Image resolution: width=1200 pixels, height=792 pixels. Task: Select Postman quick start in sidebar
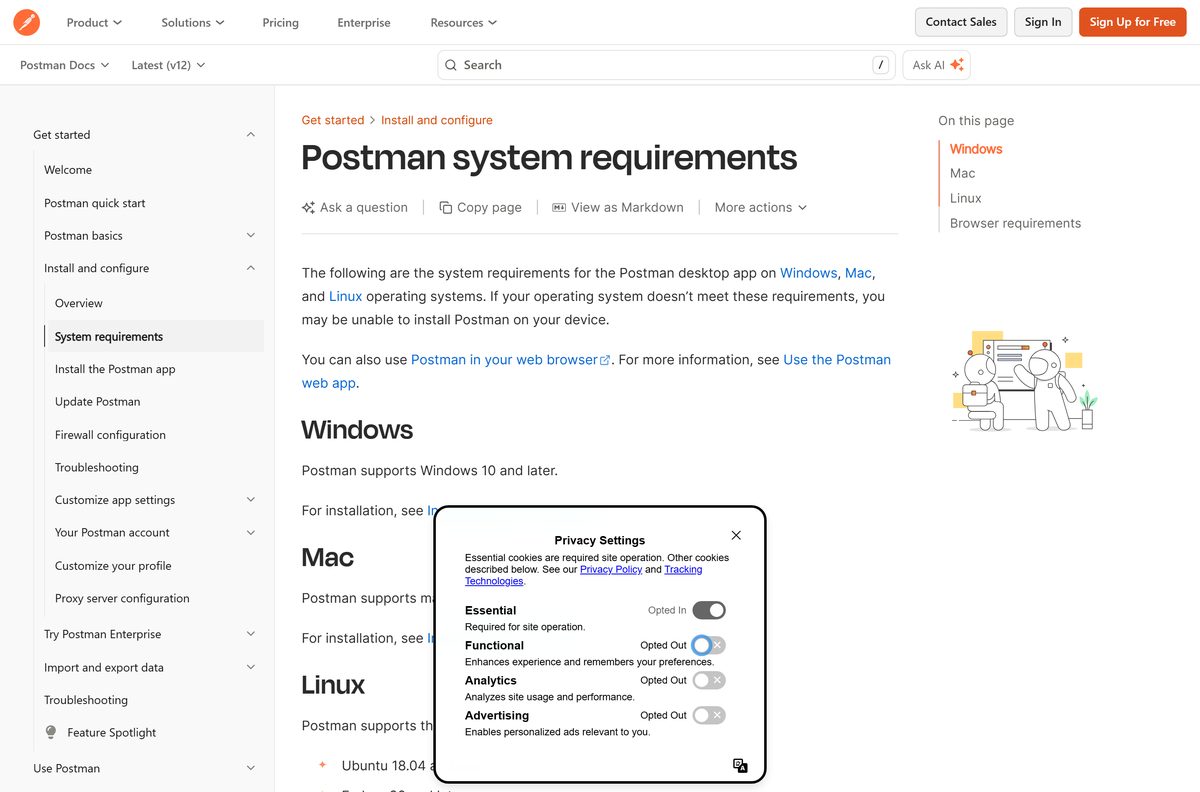(x=95, y=203)
